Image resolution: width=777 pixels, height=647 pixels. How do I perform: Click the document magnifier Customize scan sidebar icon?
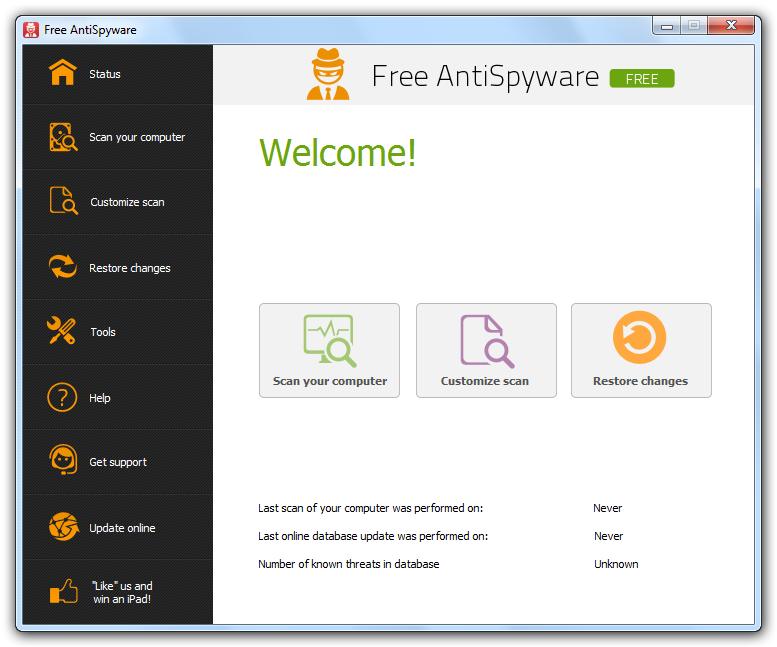[63, 201]
